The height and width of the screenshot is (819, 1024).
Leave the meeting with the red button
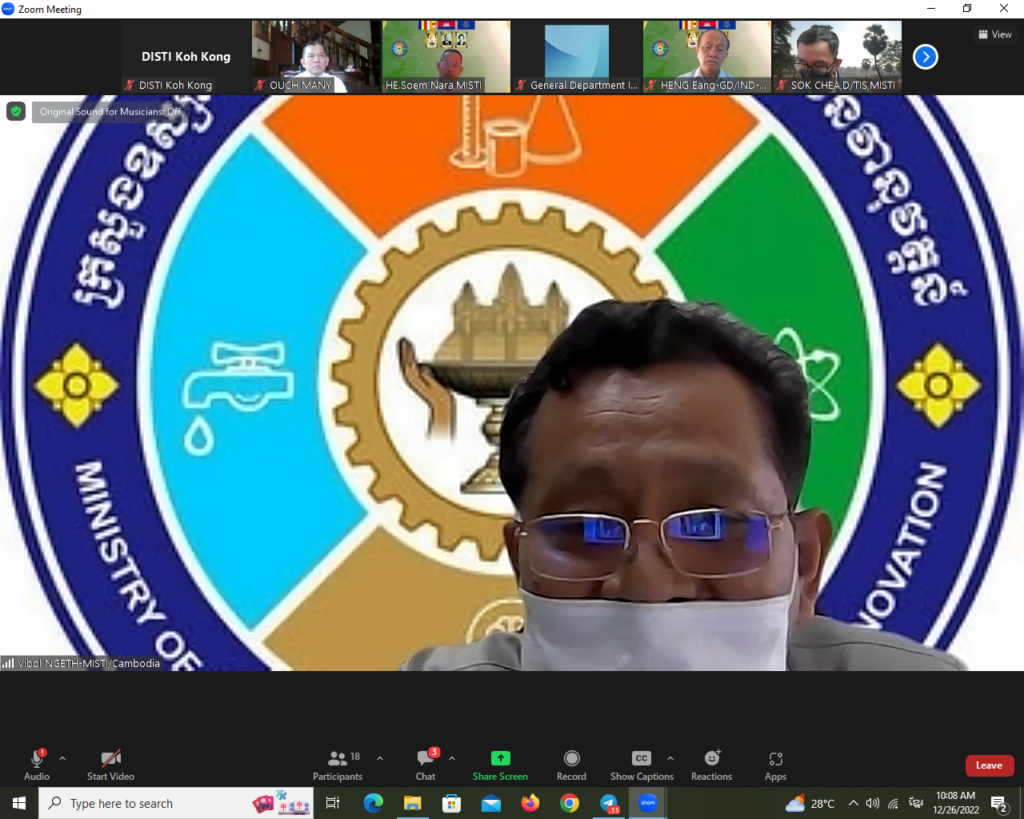[989, 766]
